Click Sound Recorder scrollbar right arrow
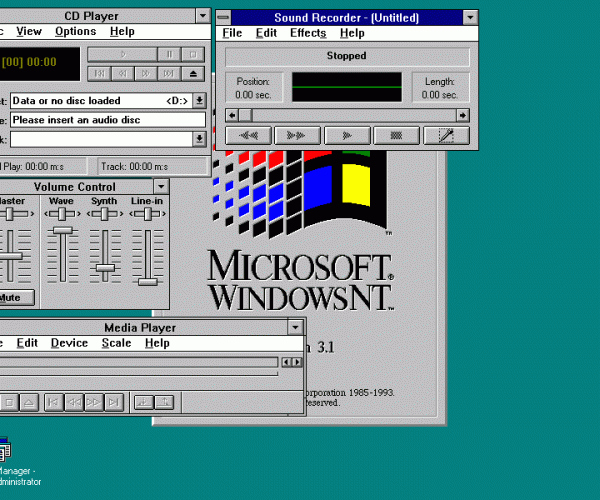This screenshot has height=500, width=600. tap(463, 115)
